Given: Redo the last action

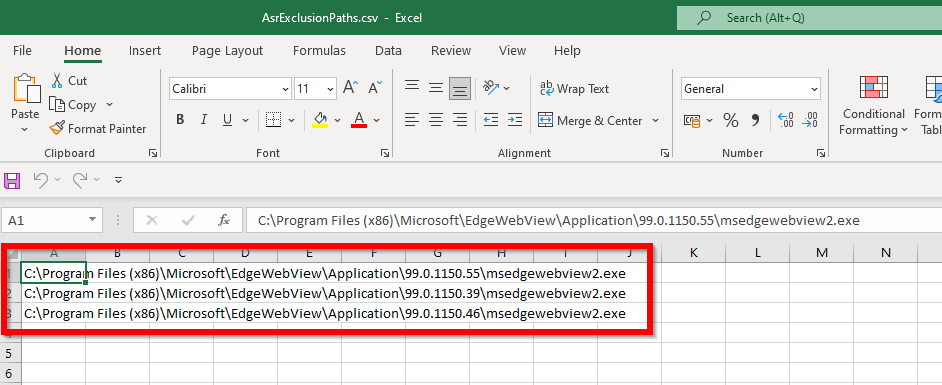Looking at the screenshot, I should 79,179.
